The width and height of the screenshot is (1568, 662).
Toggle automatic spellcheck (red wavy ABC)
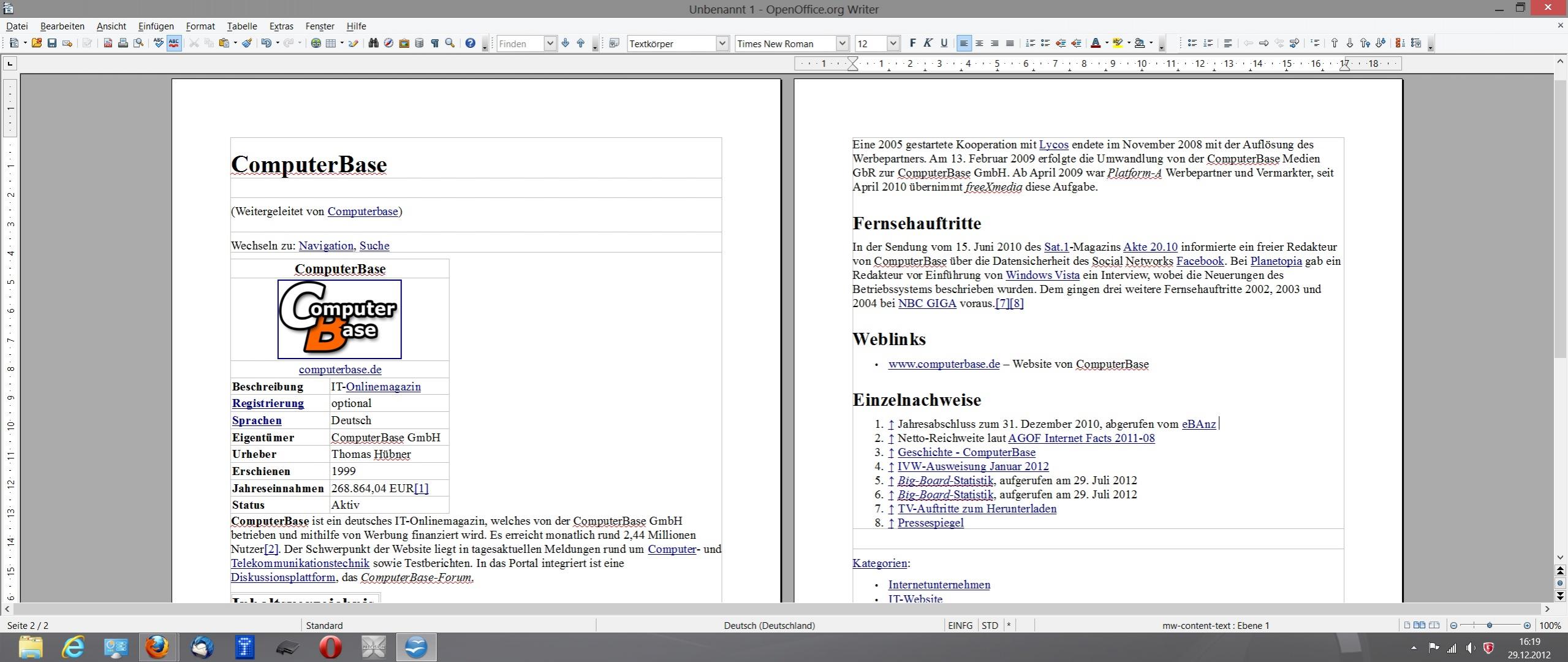tap(174, 44)
